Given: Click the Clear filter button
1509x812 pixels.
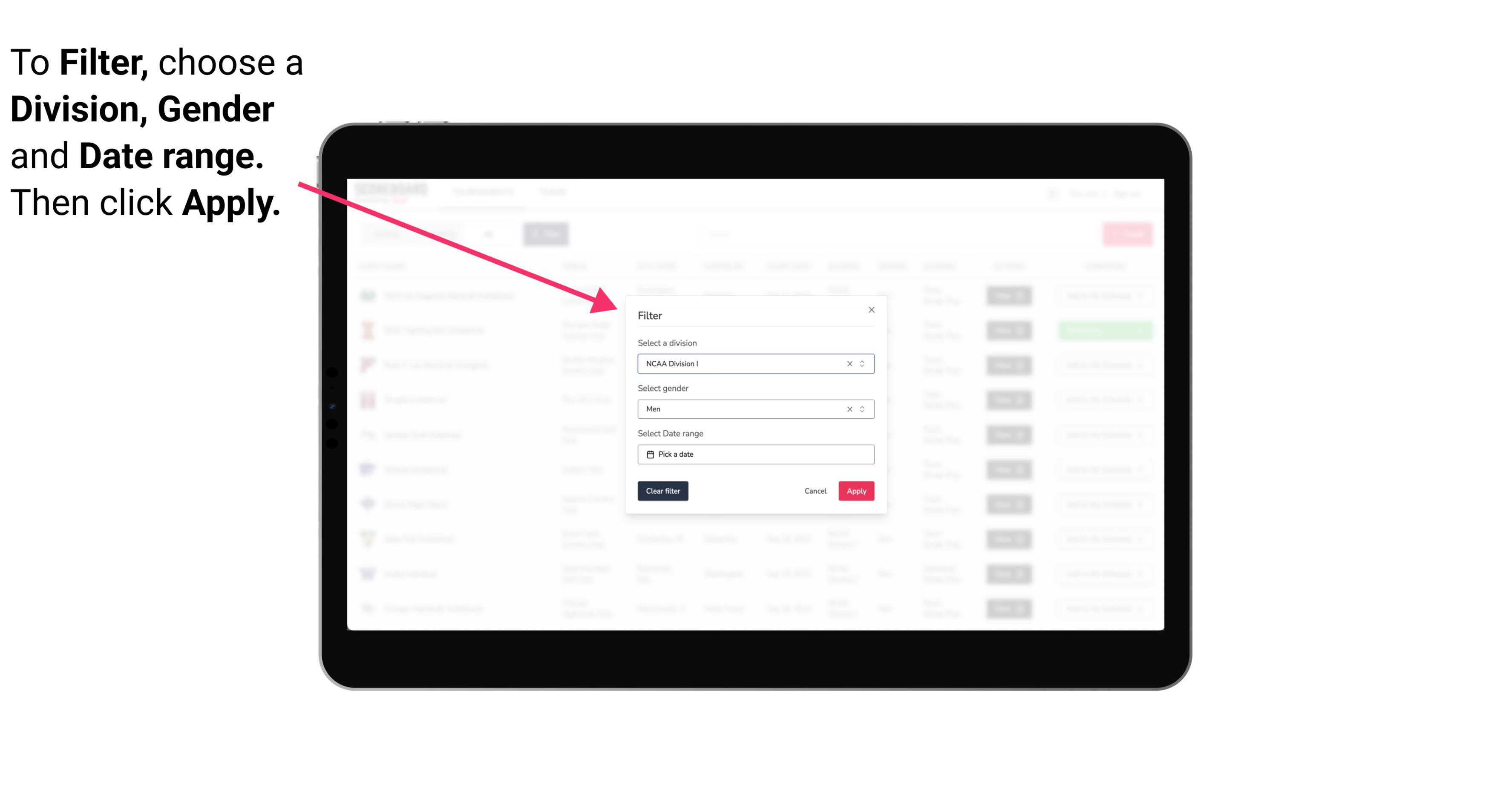Looking at the screenshot, I should tap(663, 491).
